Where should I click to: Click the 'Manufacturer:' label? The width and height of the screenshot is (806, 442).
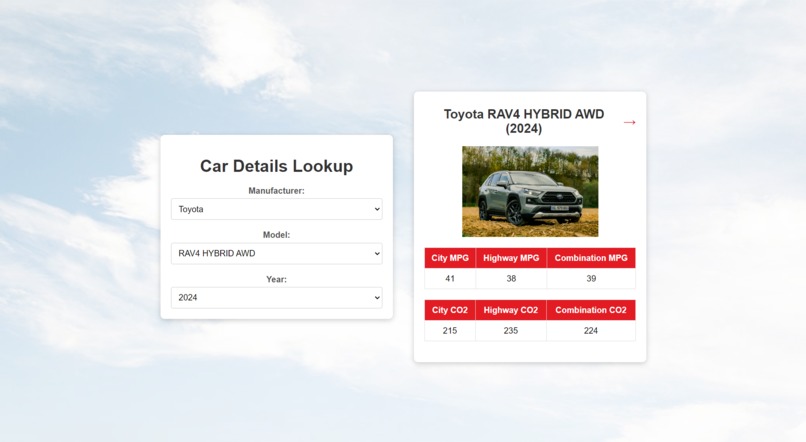tap(277, 191)
